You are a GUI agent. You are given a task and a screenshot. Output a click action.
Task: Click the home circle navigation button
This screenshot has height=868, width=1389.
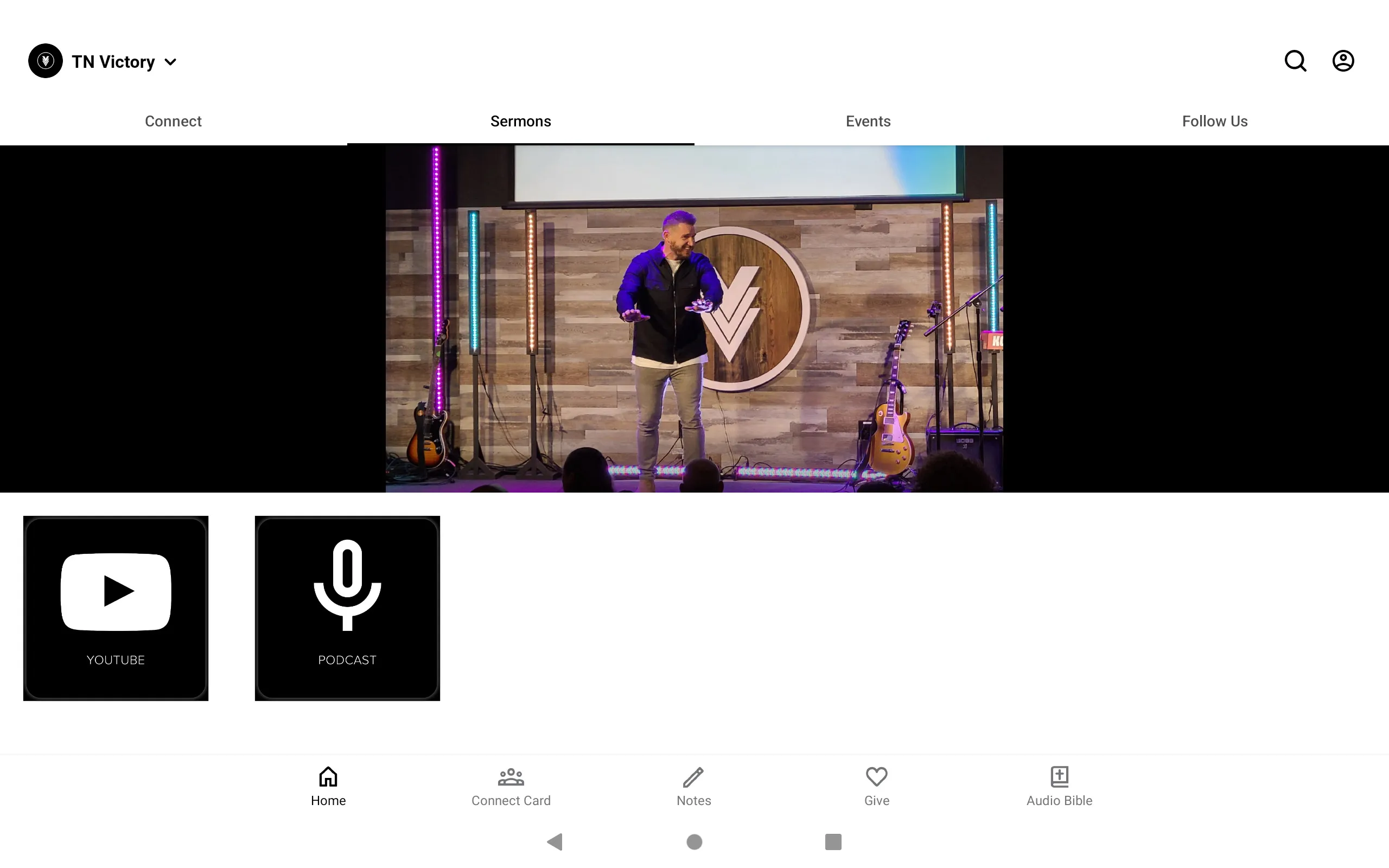point(694,842)
